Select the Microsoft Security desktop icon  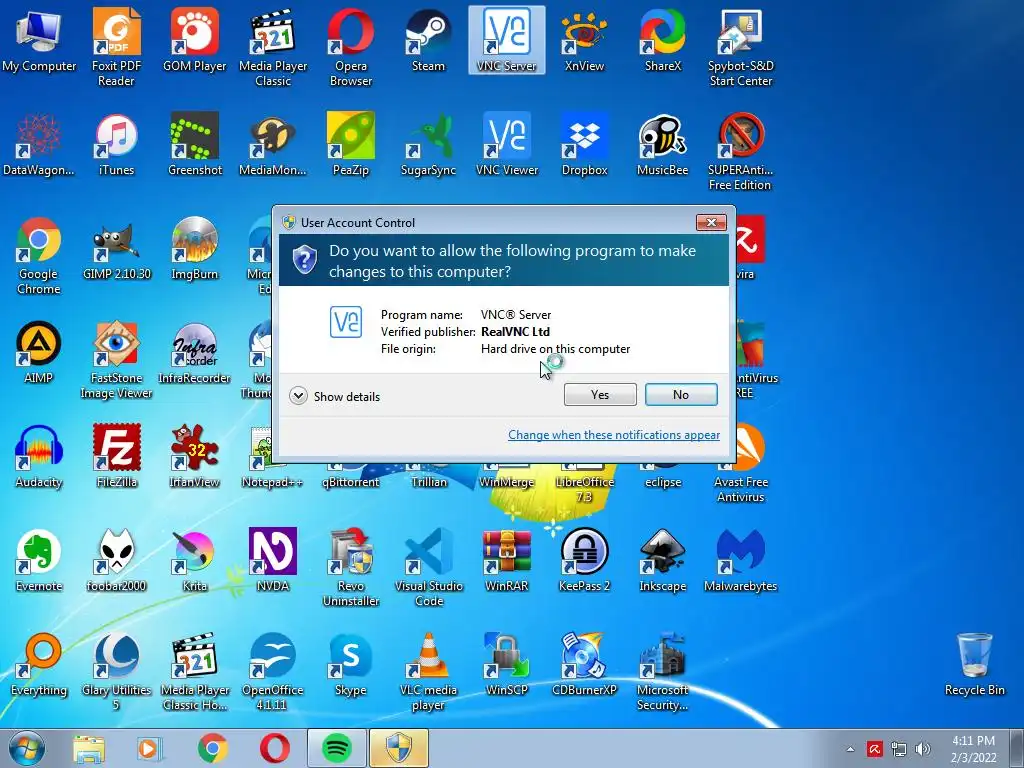pos(663,672)
